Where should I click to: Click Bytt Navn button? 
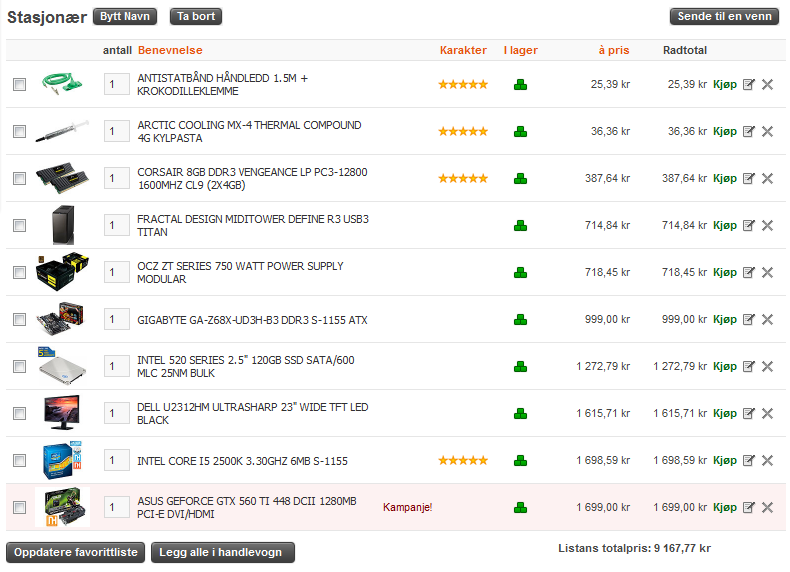(x=125, y=17)
